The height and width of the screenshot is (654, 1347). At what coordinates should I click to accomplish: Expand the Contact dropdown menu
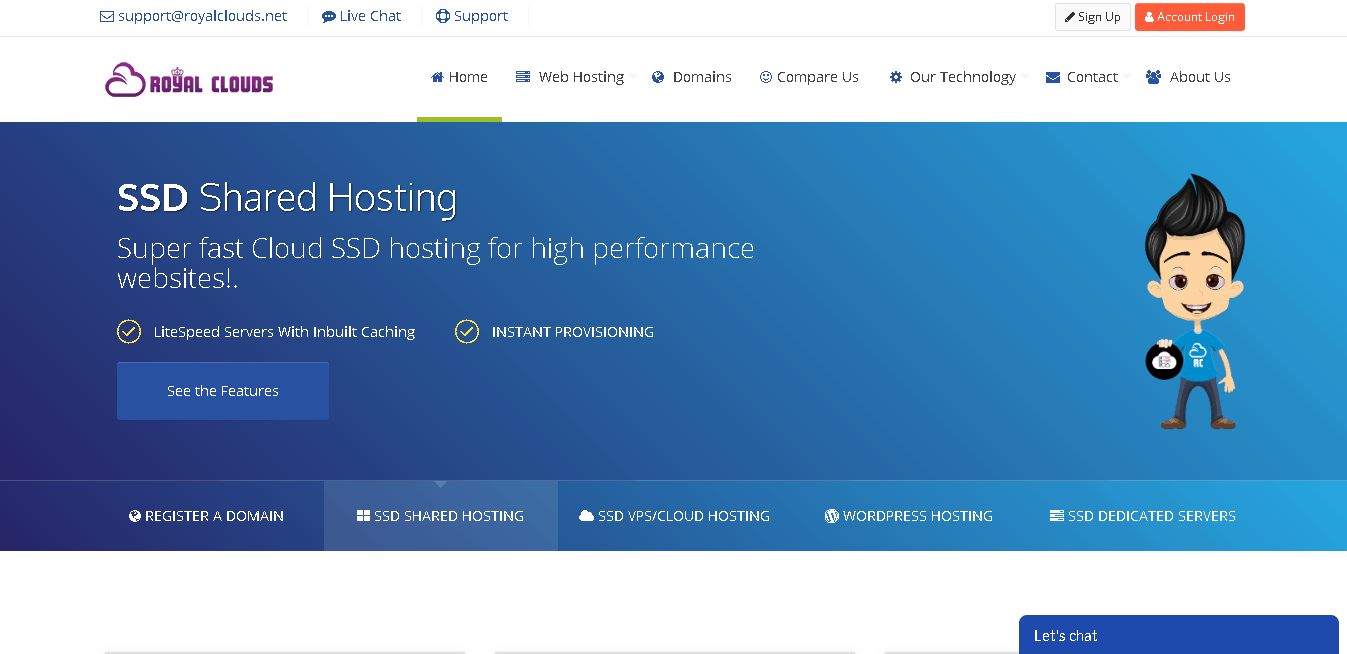coord(1088,77)
